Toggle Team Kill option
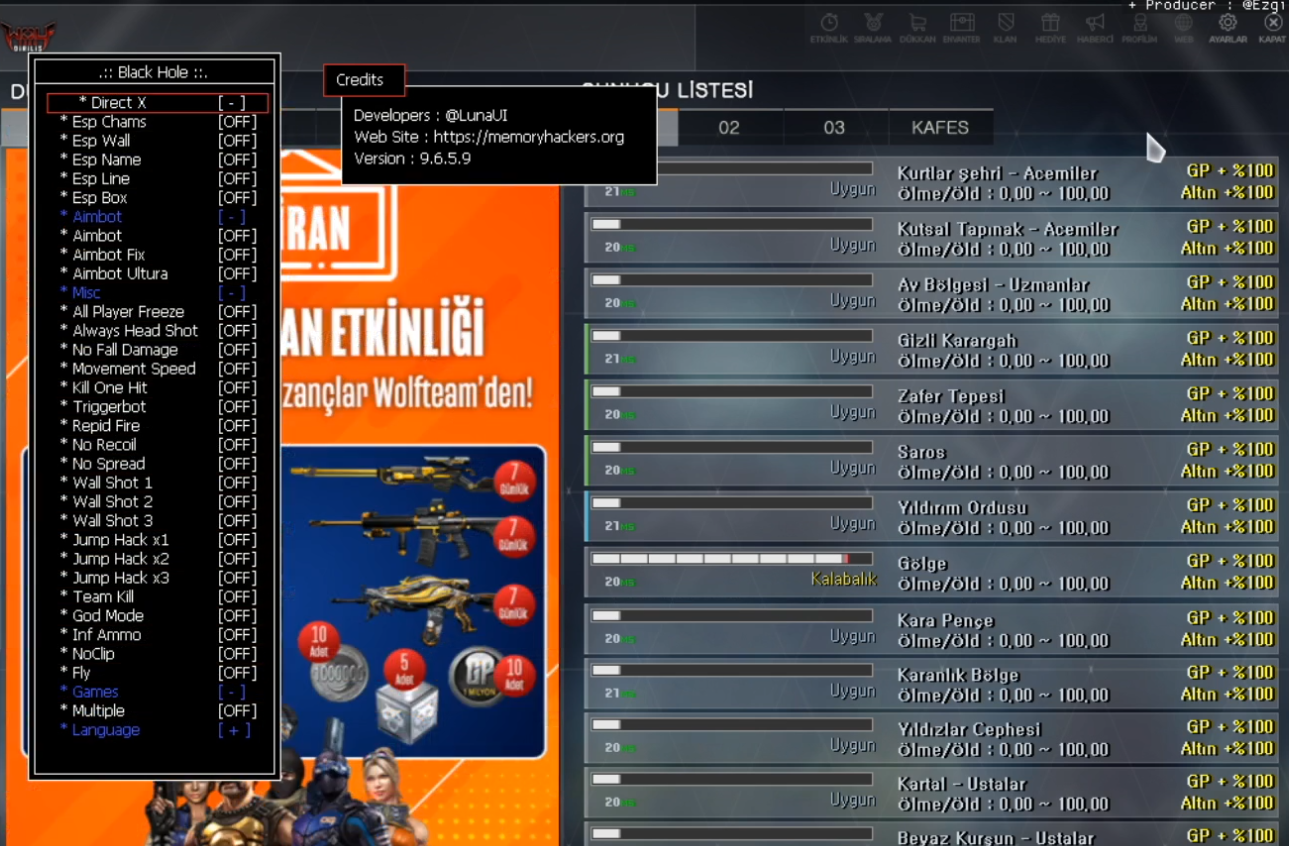Image resolution: width=1289 pixels, height=846 pixels. pos(157,597)
